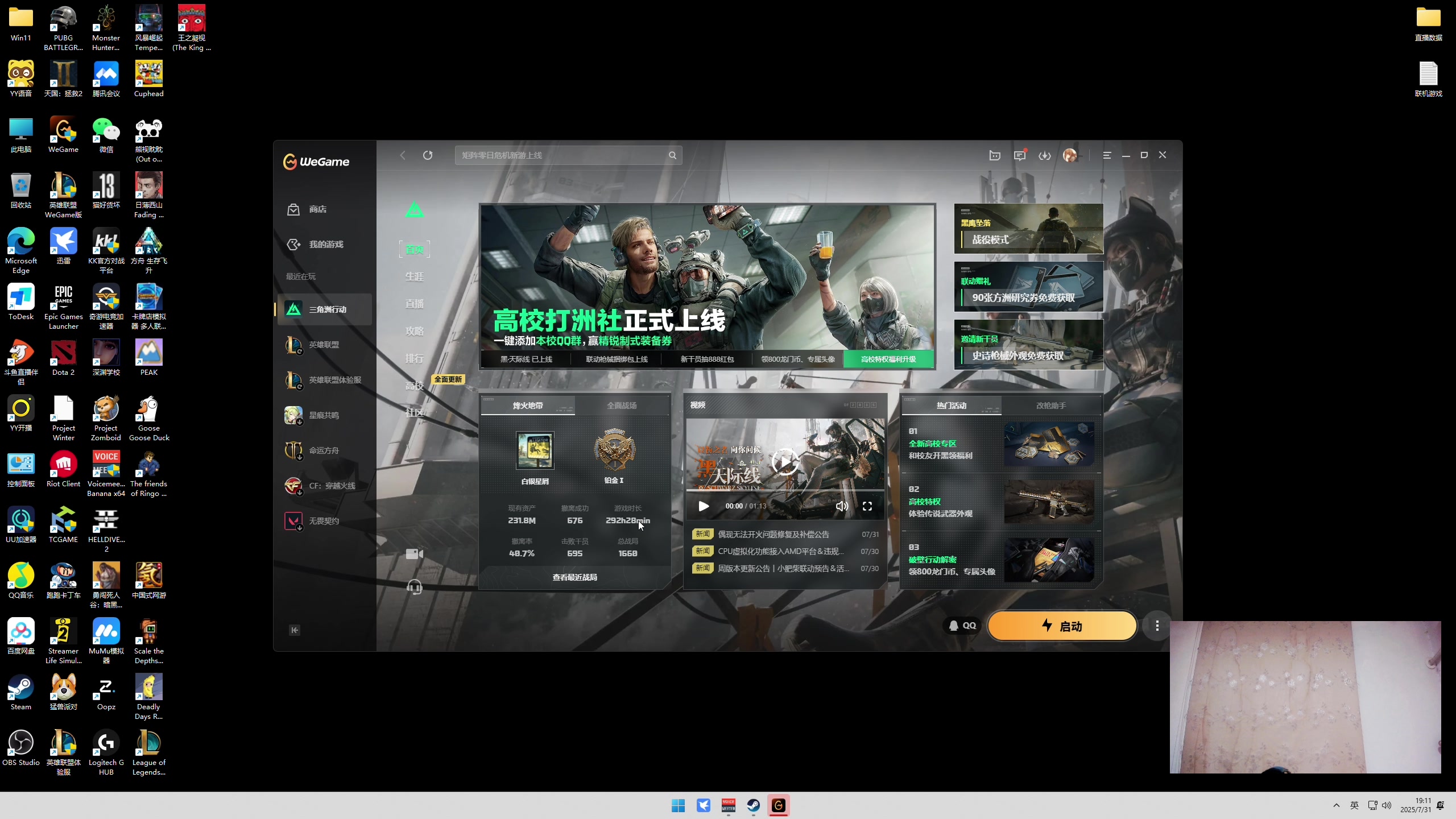Click the green Delta Force triangle logo
This screenshot has height=819, width=1456.
point(415,210)
